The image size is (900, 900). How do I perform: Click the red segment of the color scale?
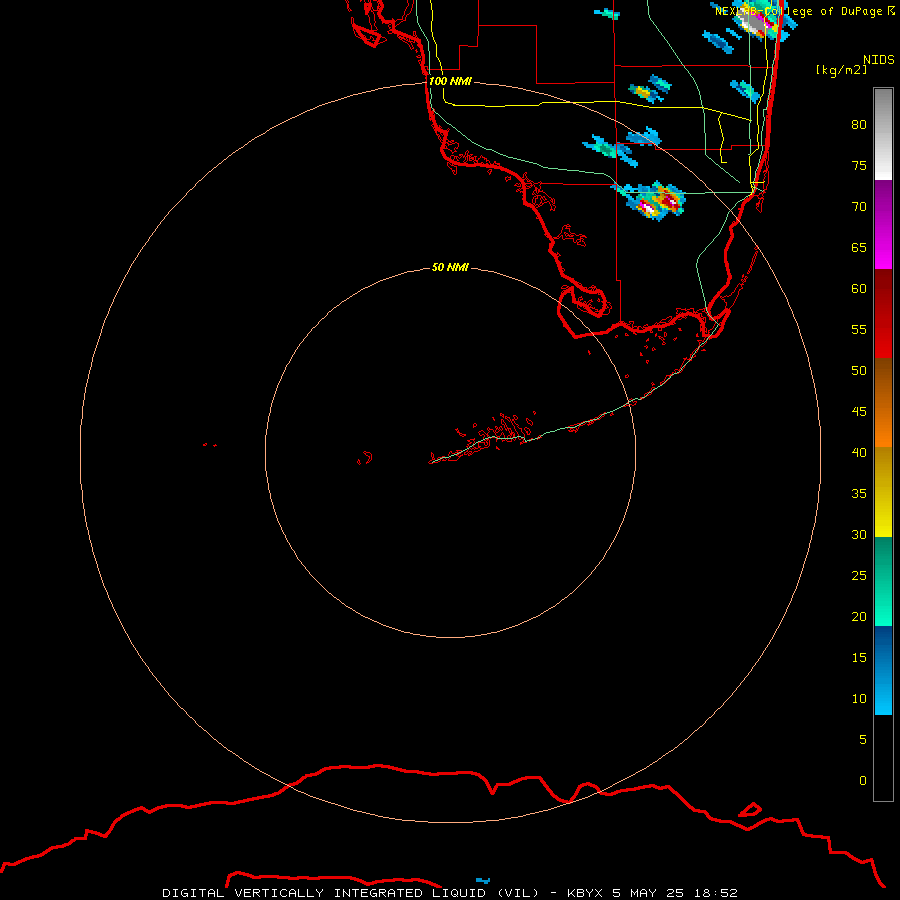(x=883, y=313)
